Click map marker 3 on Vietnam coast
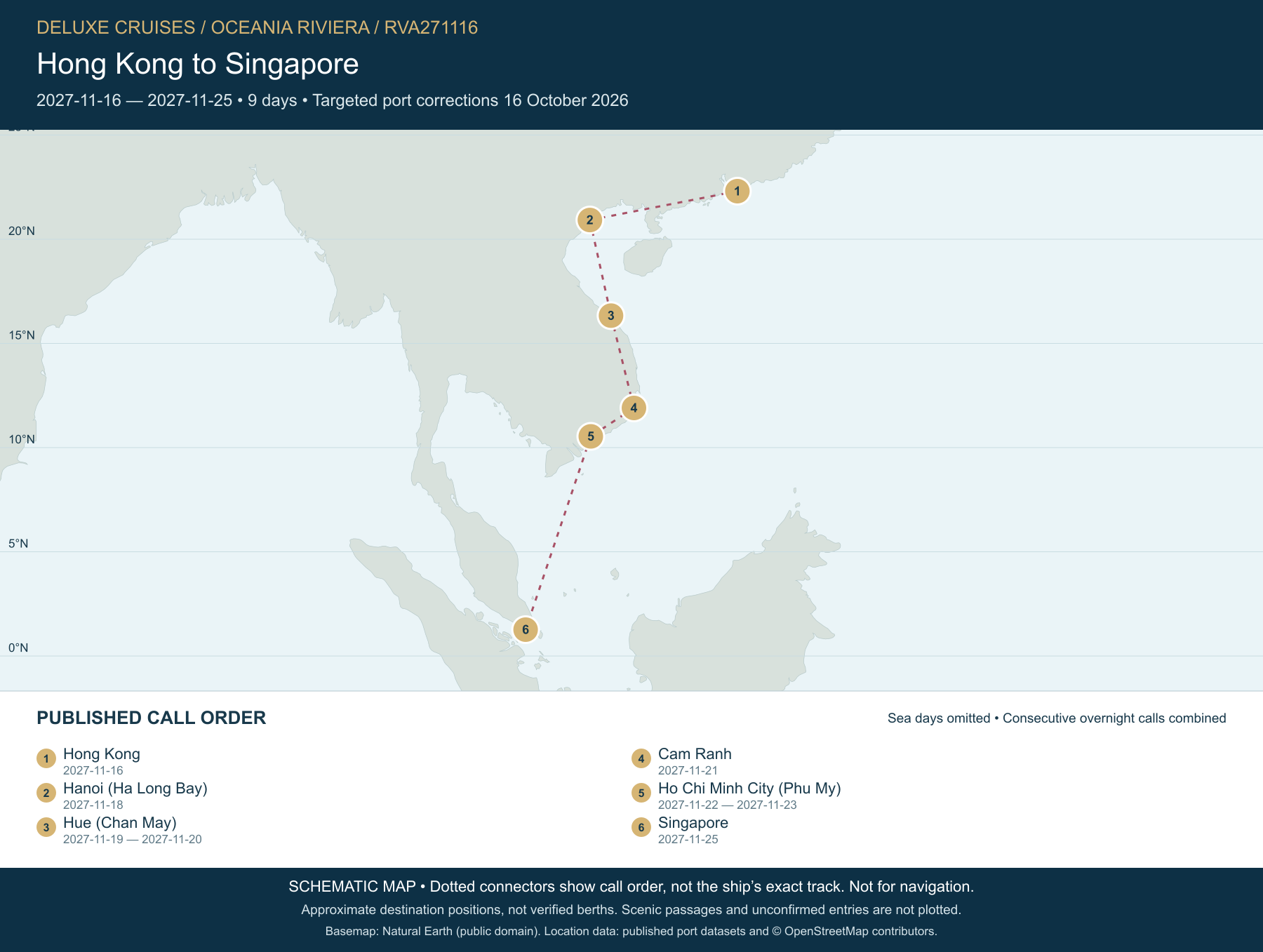 click(x=610, y=316)
